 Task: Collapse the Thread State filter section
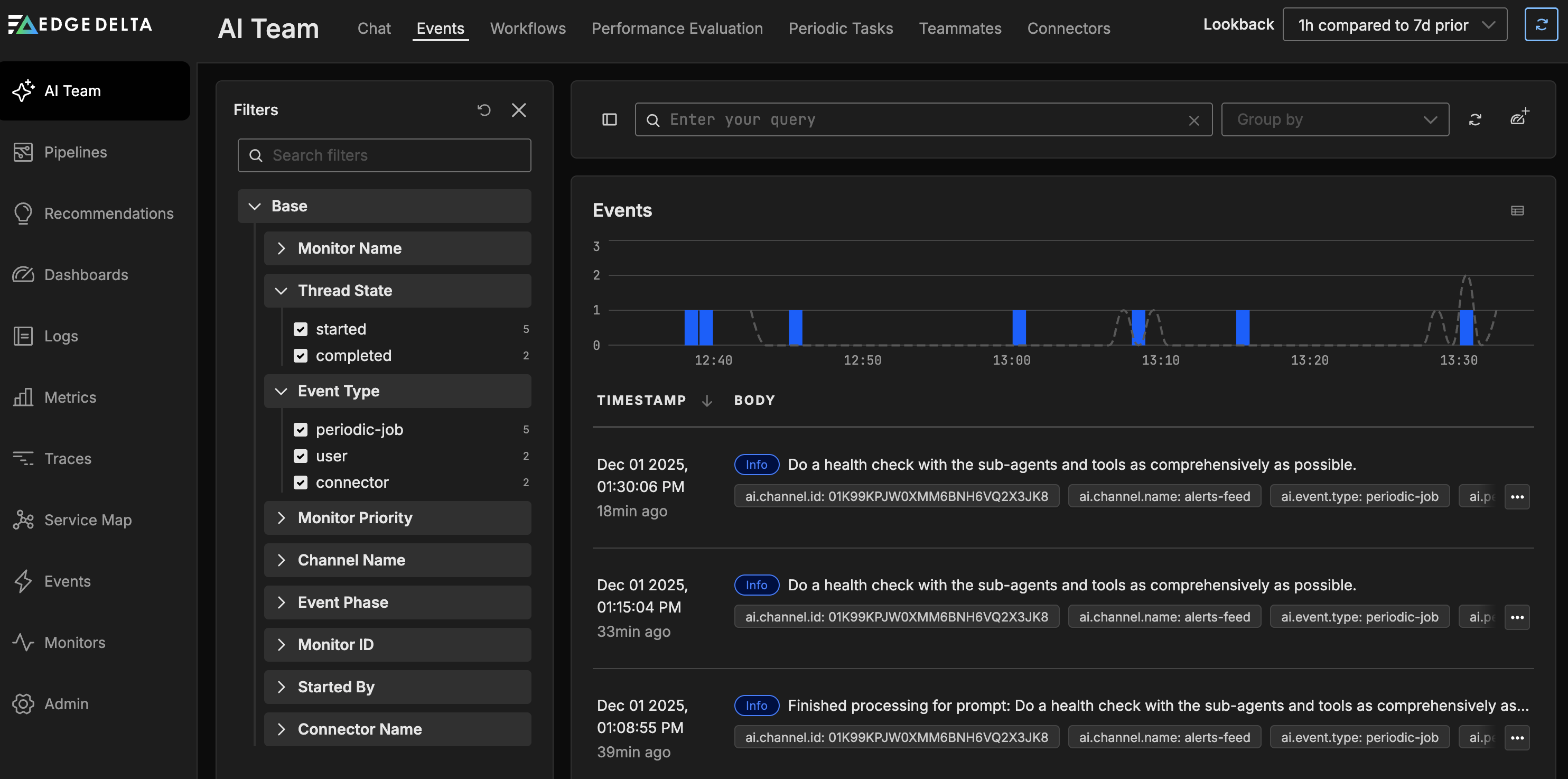click(281, 291)
